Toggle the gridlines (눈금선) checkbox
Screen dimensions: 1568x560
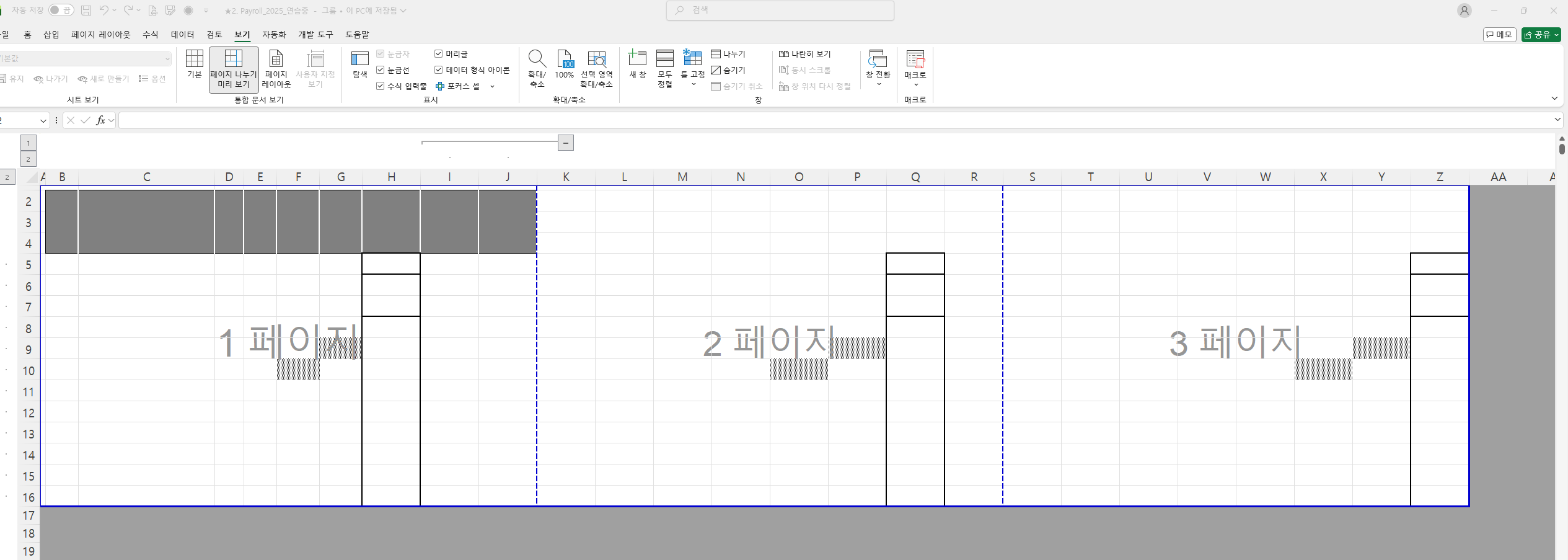coord(381,70)
